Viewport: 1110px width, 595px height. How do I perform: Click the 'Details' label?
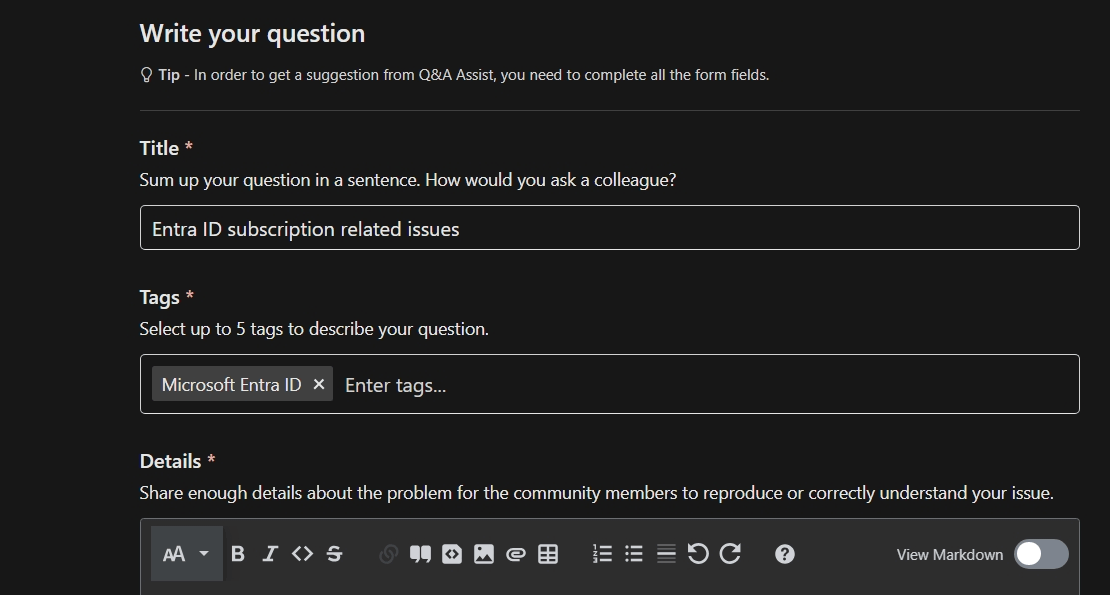pos(171,461)
